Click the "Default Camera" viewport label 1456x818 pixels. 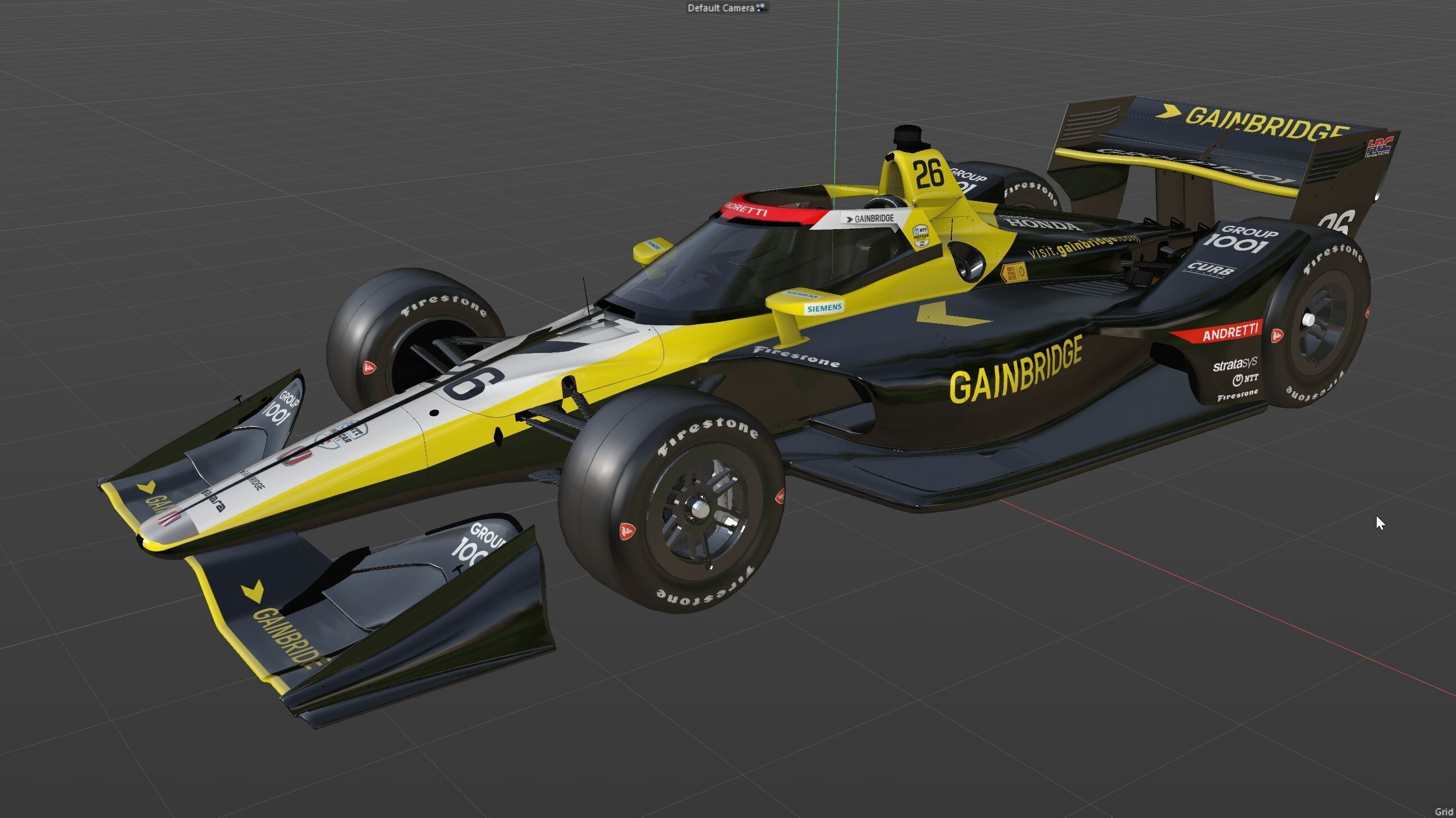tap(720, 8)
